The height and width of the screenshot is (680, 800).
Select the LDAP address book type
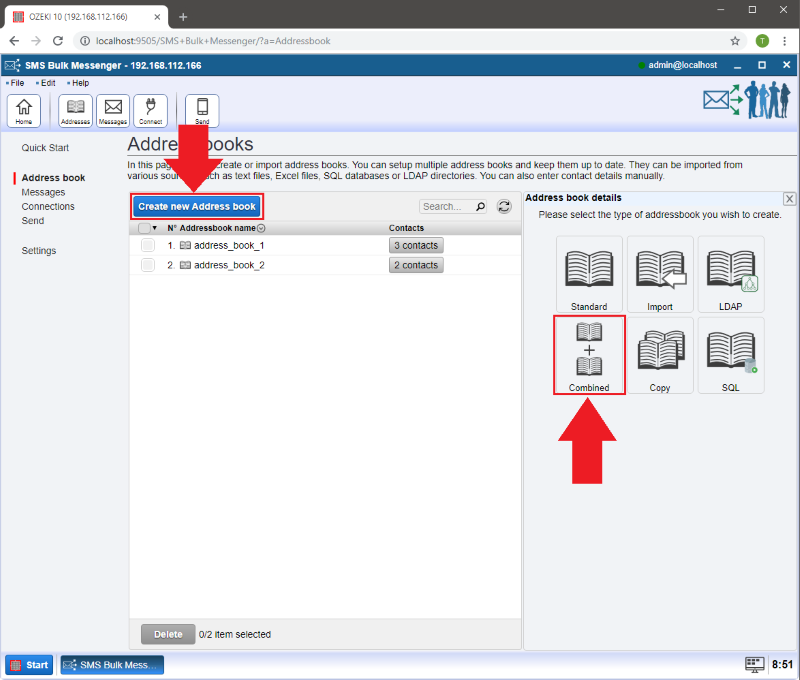[731, 275]
